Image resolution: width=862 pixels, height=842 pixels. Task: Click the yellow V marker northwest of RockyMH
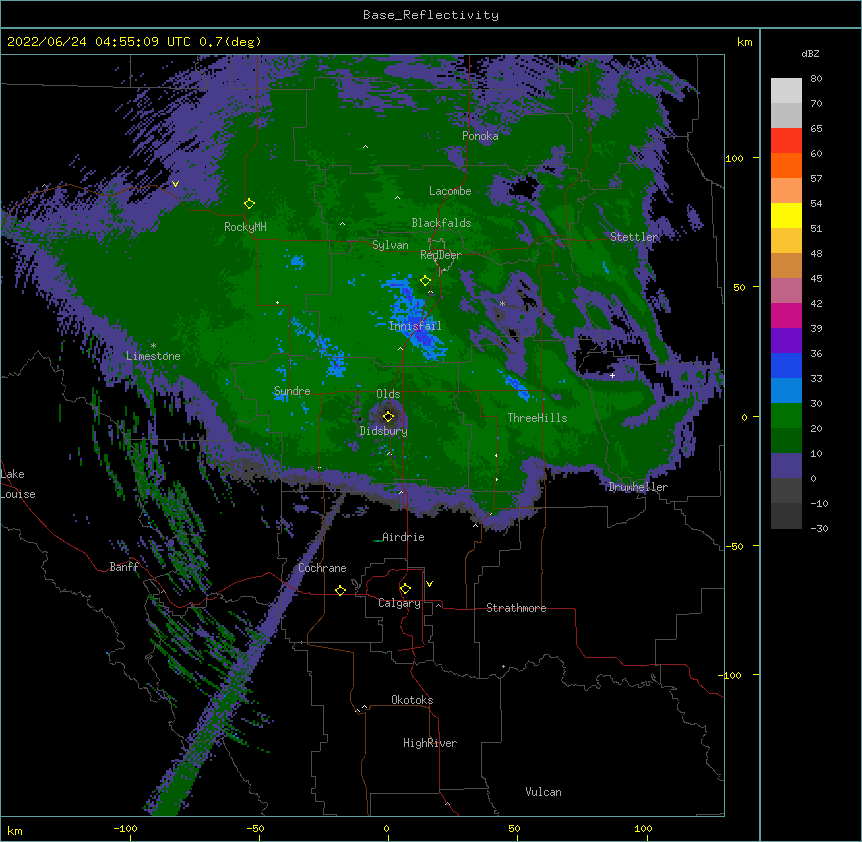pos(175,184)
